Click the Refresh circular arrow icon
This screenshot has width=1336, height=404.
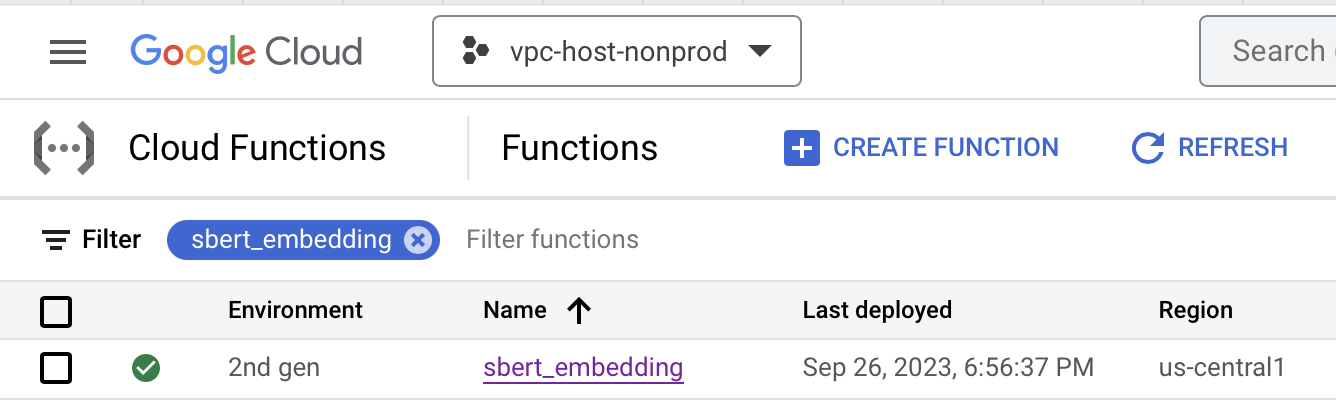coord(1148,148)
